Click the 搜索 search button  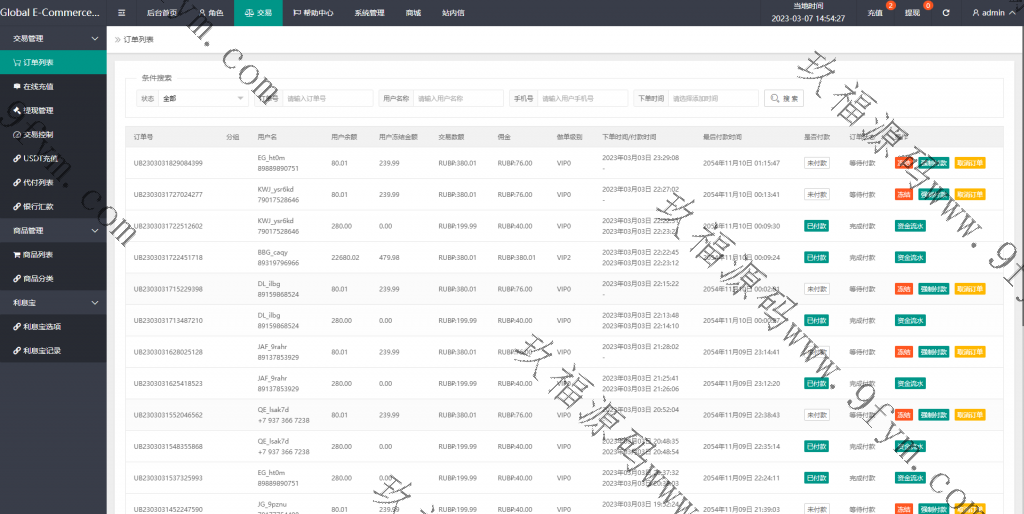point(784,98)
